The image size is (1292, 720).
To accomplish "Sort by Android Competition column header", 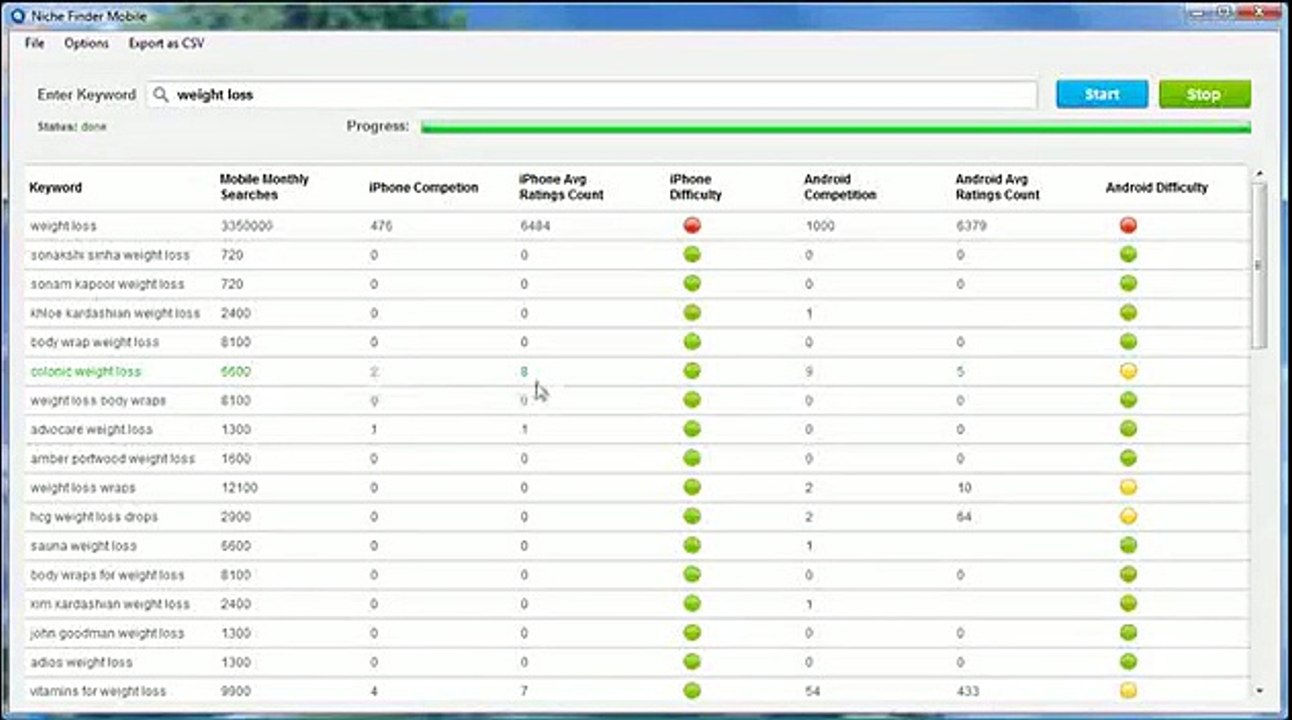I will point(840,187).
